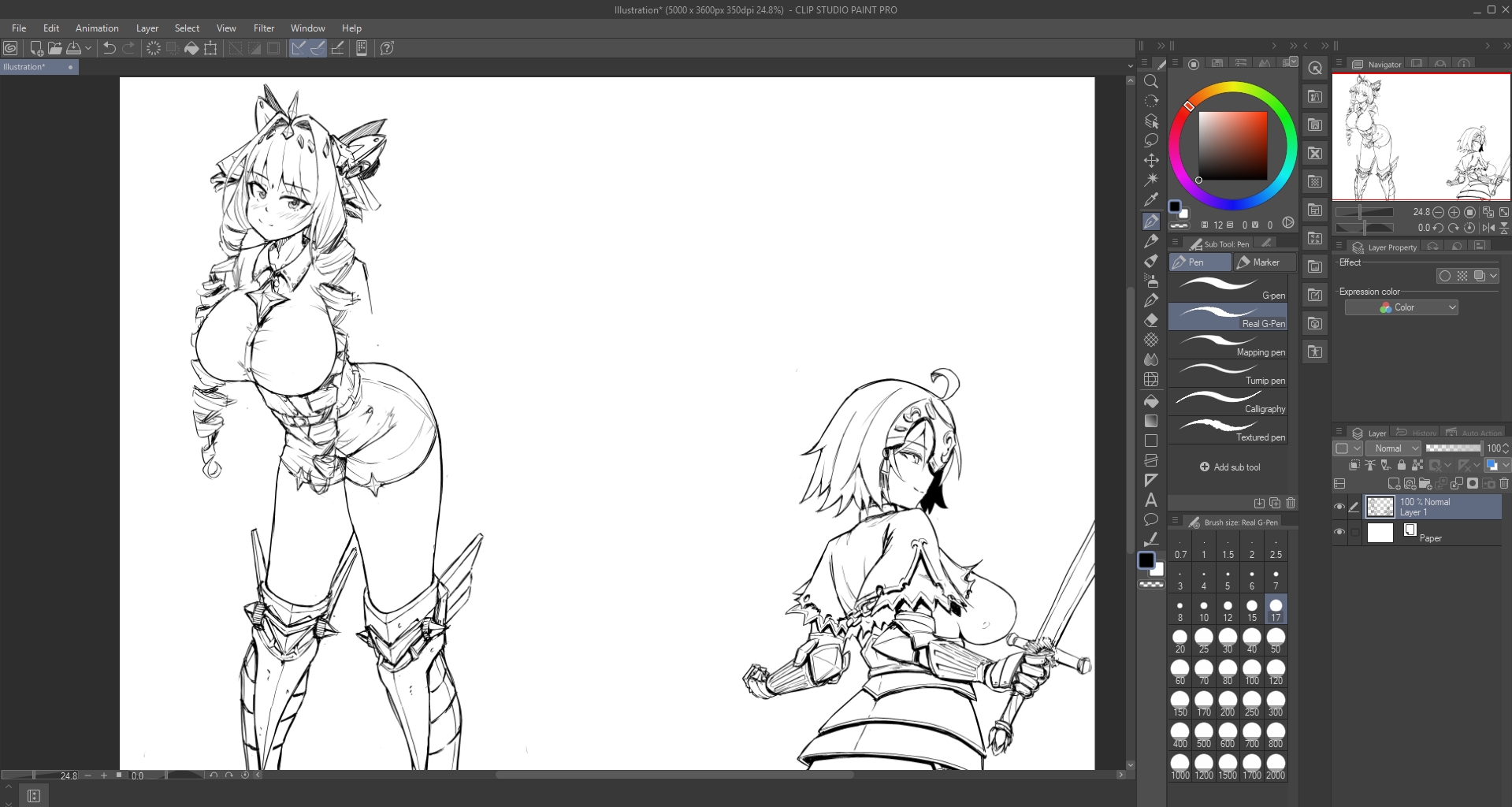Select the Text tool
1512x807 pixels.
point(1151,500)
